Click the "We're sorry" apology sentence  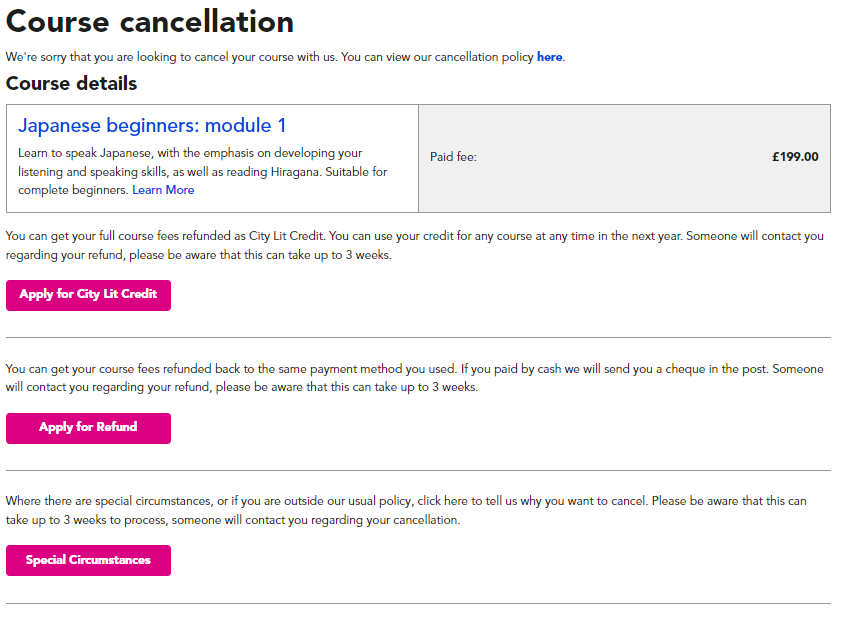270,57
